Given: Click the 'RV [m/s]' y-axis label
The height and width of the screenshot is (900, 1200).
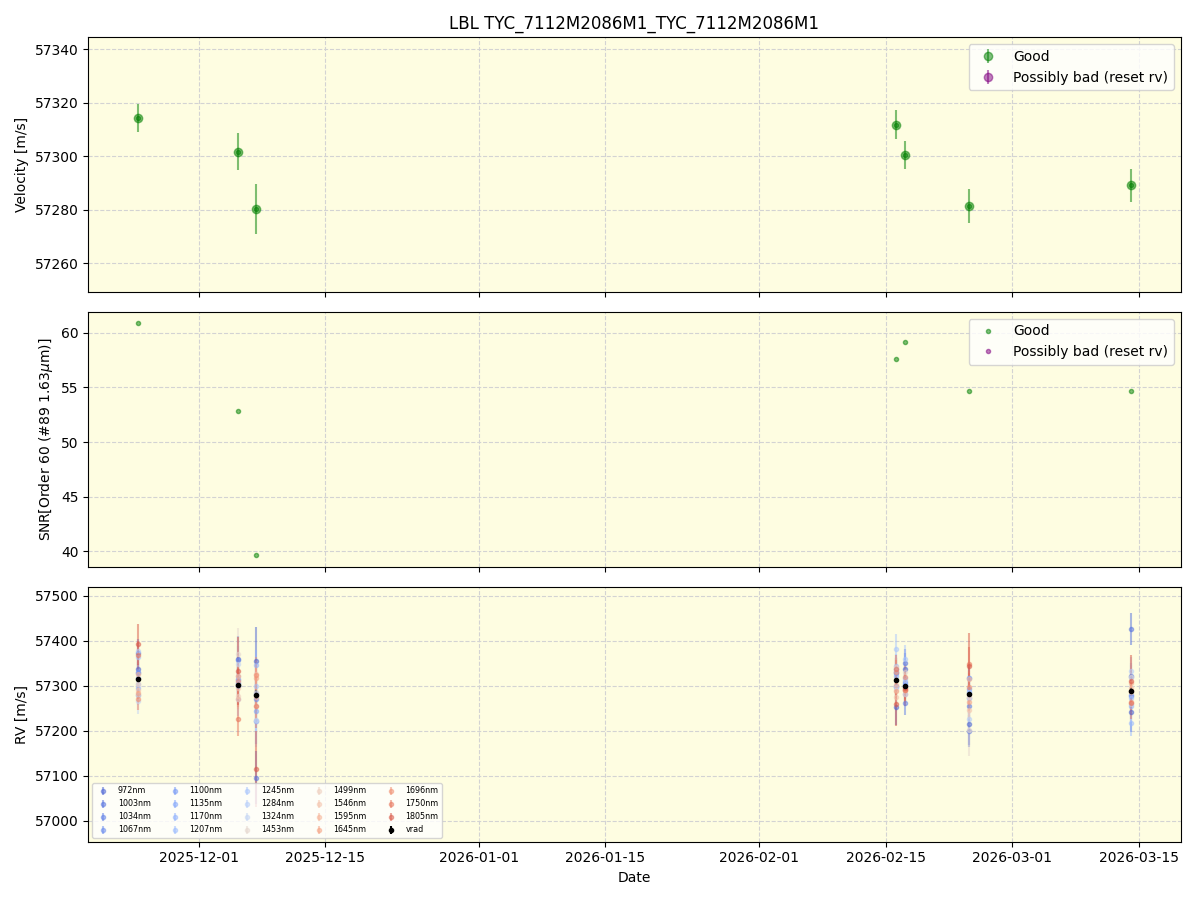Looking at the screenshot, I should 21,714.
